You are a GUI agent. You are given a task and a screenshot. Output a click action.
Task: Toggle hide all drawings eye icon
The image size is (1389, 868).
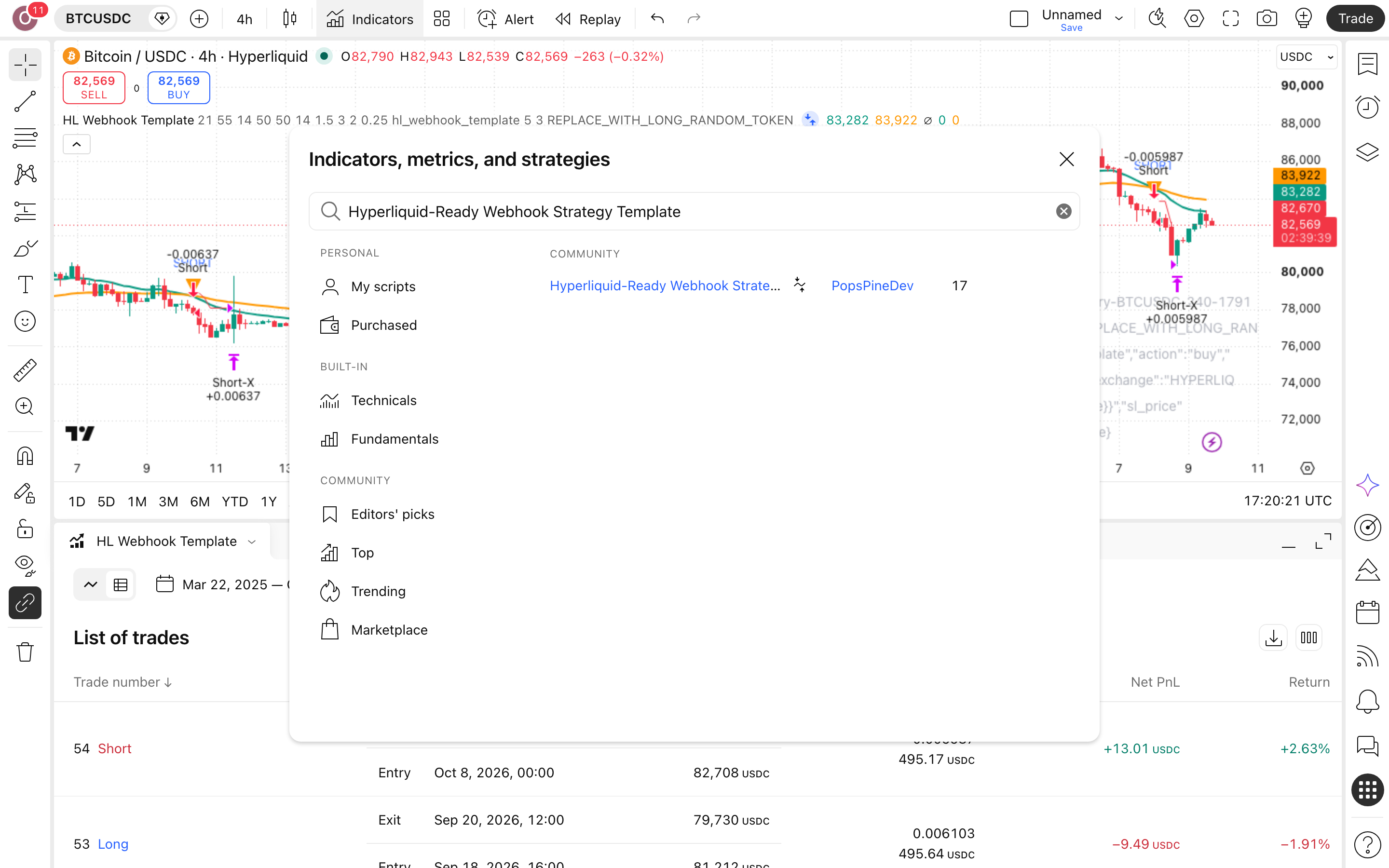(25, 566)
